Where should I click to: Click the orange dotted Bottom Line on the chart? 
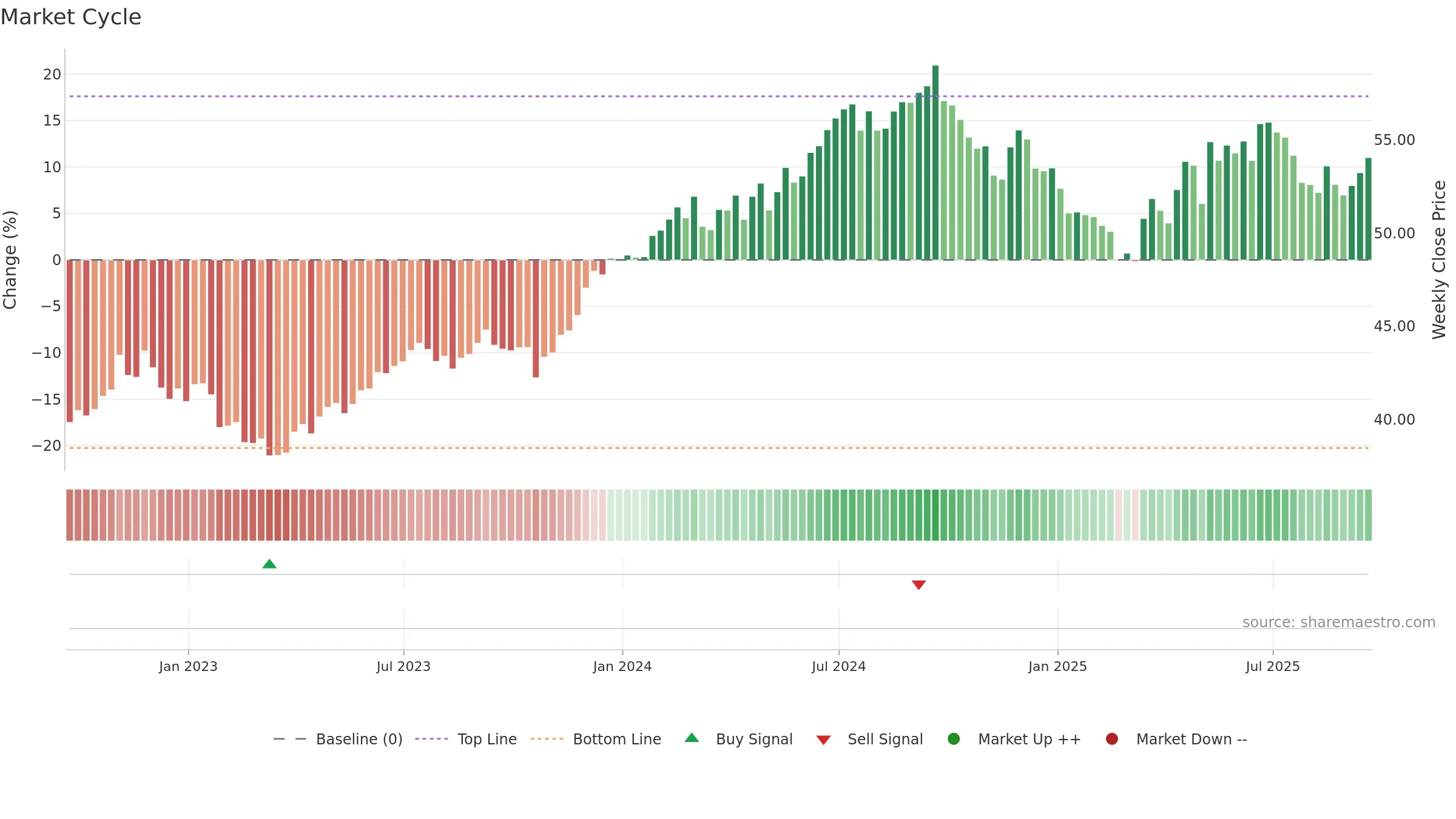click(x=719, y=448)
